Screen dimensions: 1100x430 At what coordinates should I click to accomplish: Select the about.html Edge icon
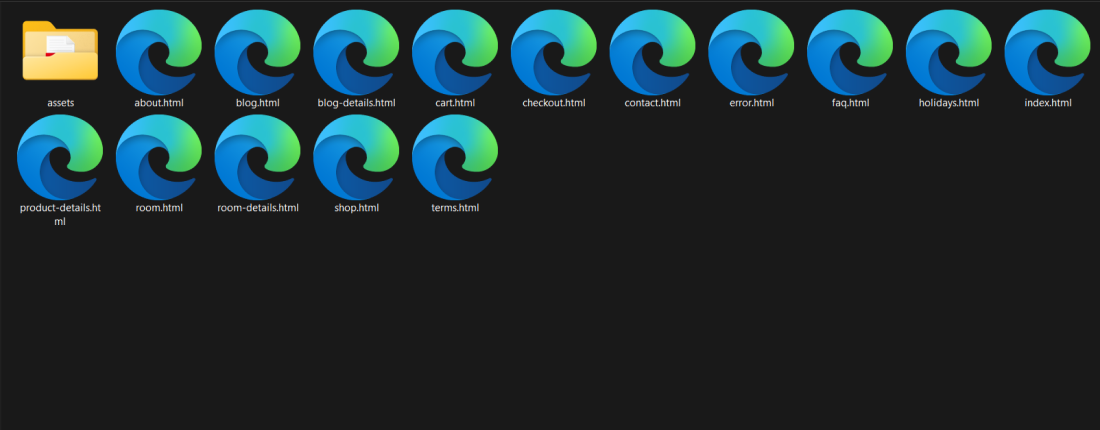159,52
